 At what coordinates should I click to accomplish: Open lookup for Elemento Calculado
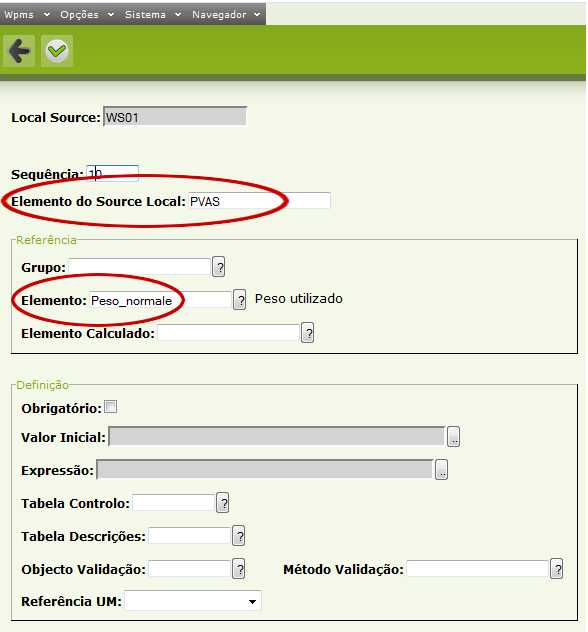point(308,333)
